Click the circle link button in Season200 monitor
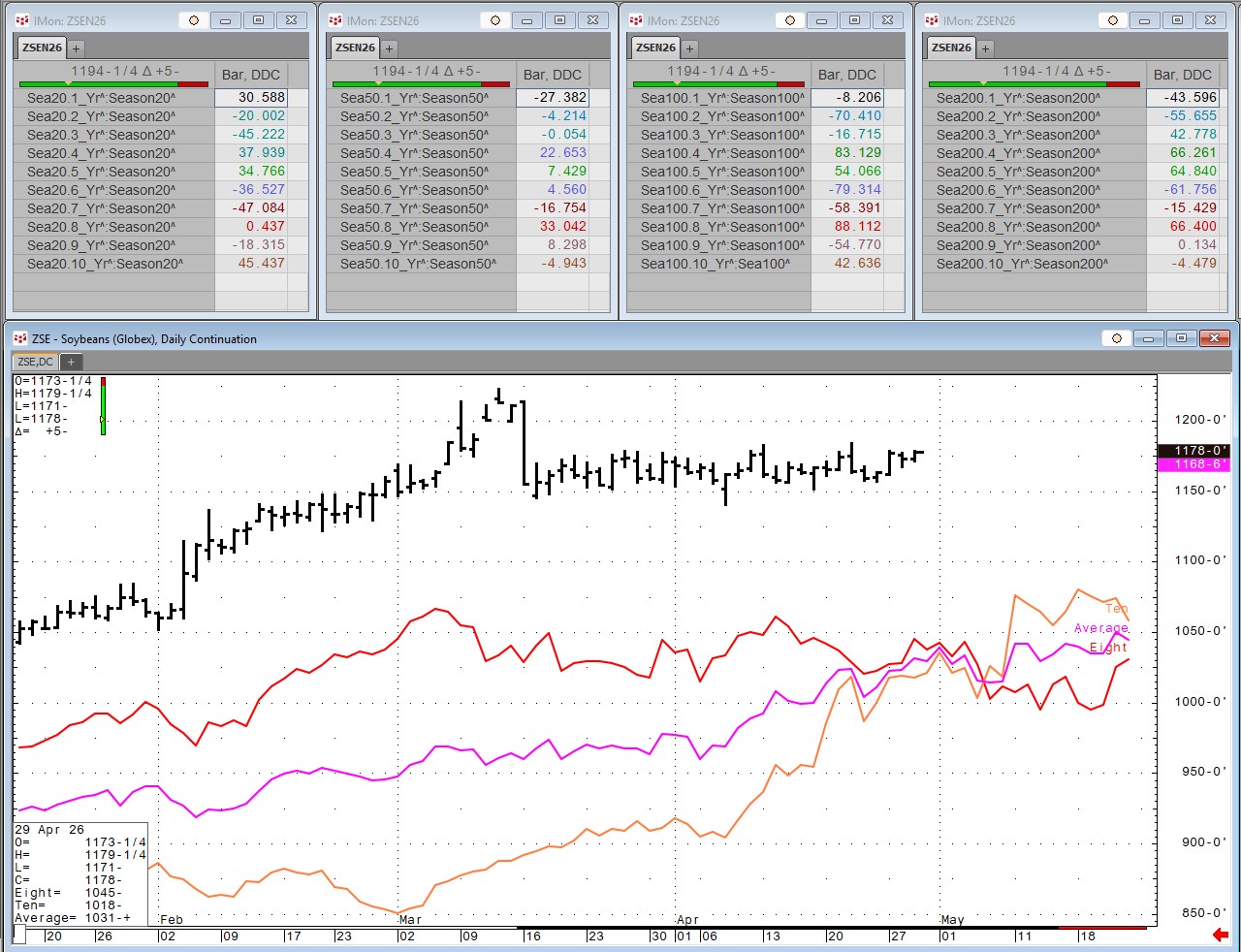The height and width of the screenshot is (952, 1241). tap(1113, 20)
